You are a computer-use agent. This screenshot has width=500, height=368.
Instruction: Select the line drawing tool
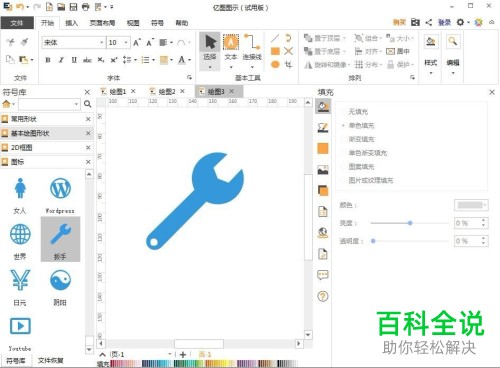[275, 38]
